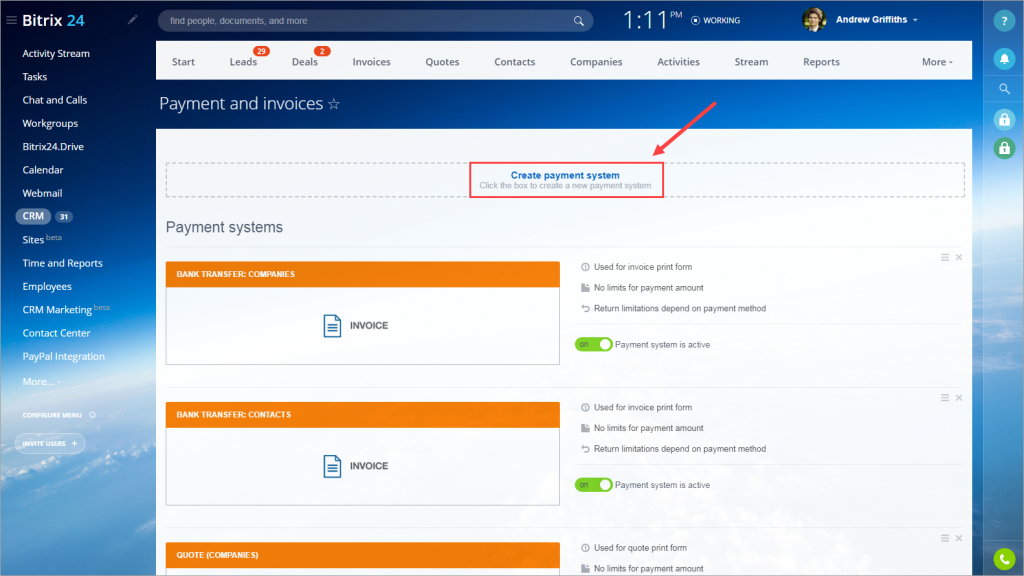Expand More... in the left sidebar

41,381
